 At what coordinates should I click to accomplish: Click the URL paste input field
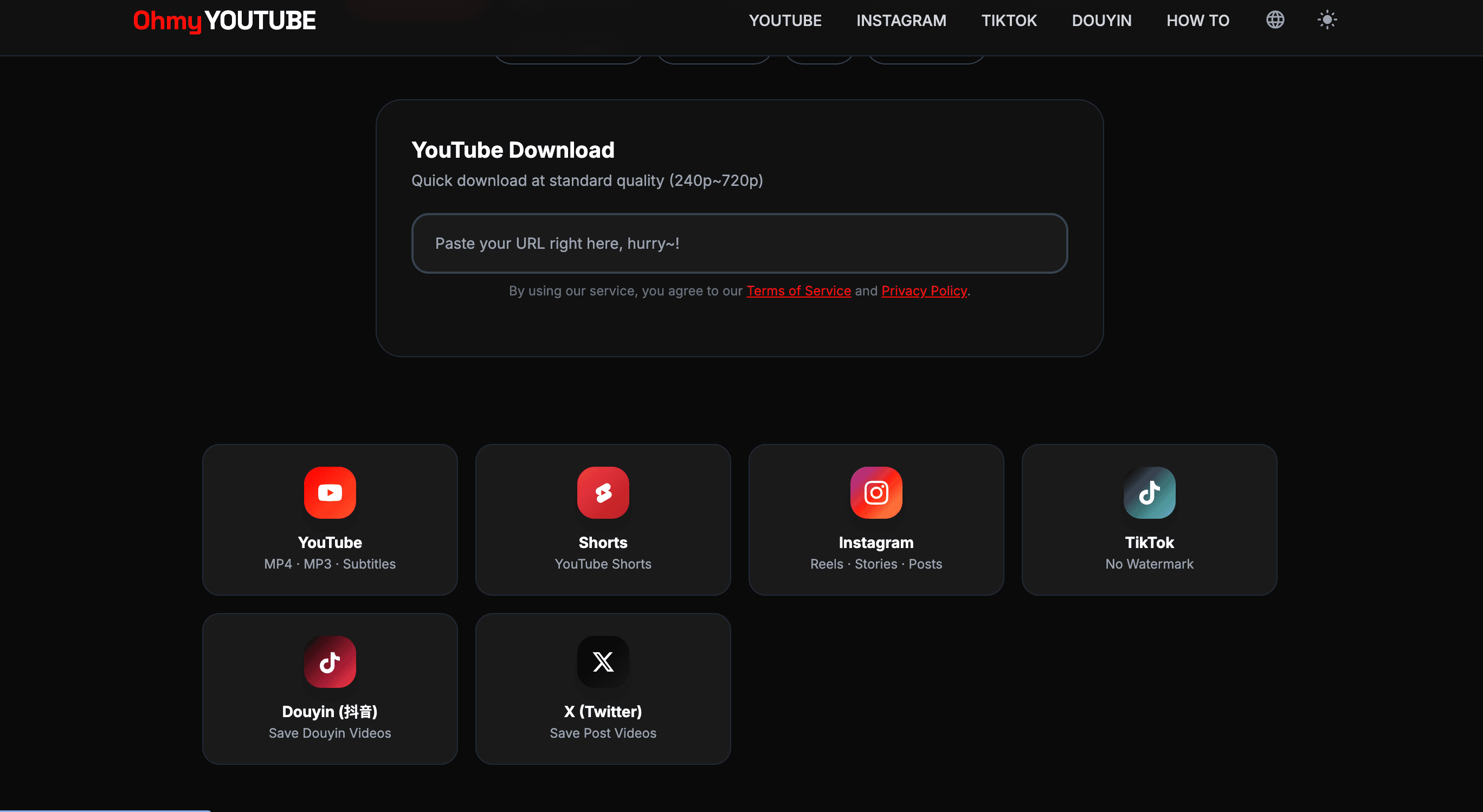point(740,243)
